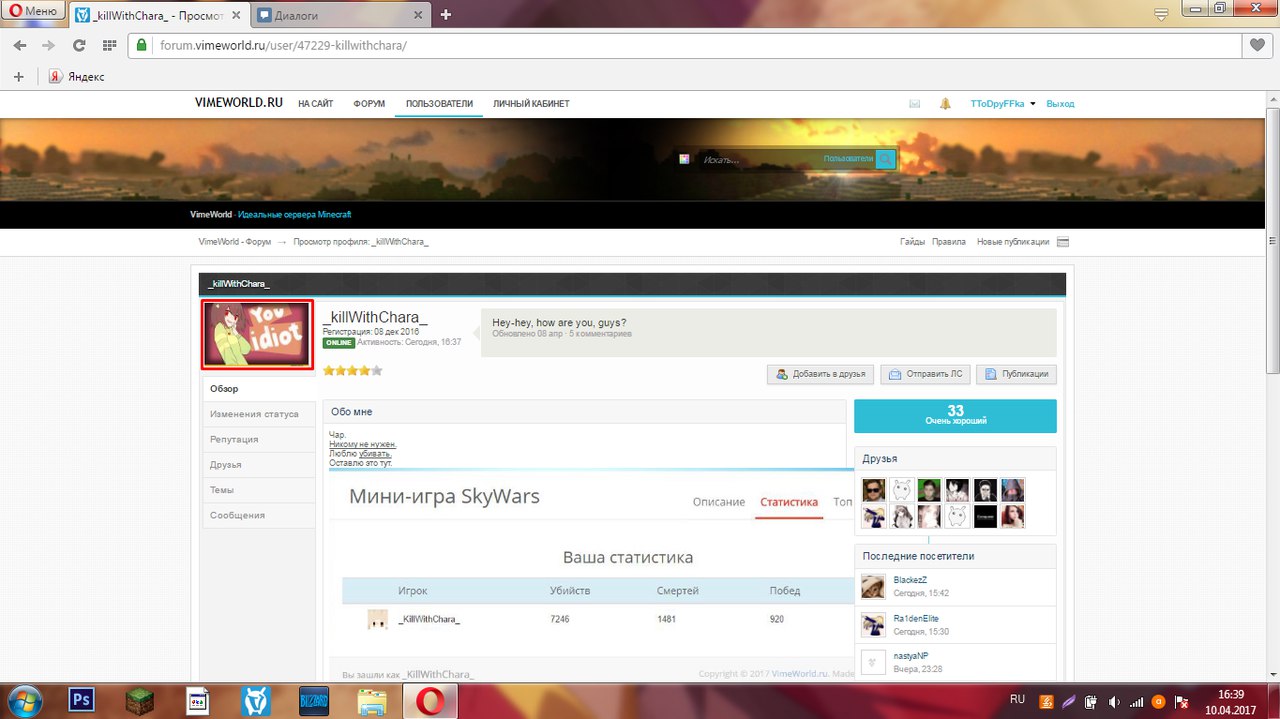Click the green padlock security icon
Viewport: 1280px width, 719px height.
142,45
